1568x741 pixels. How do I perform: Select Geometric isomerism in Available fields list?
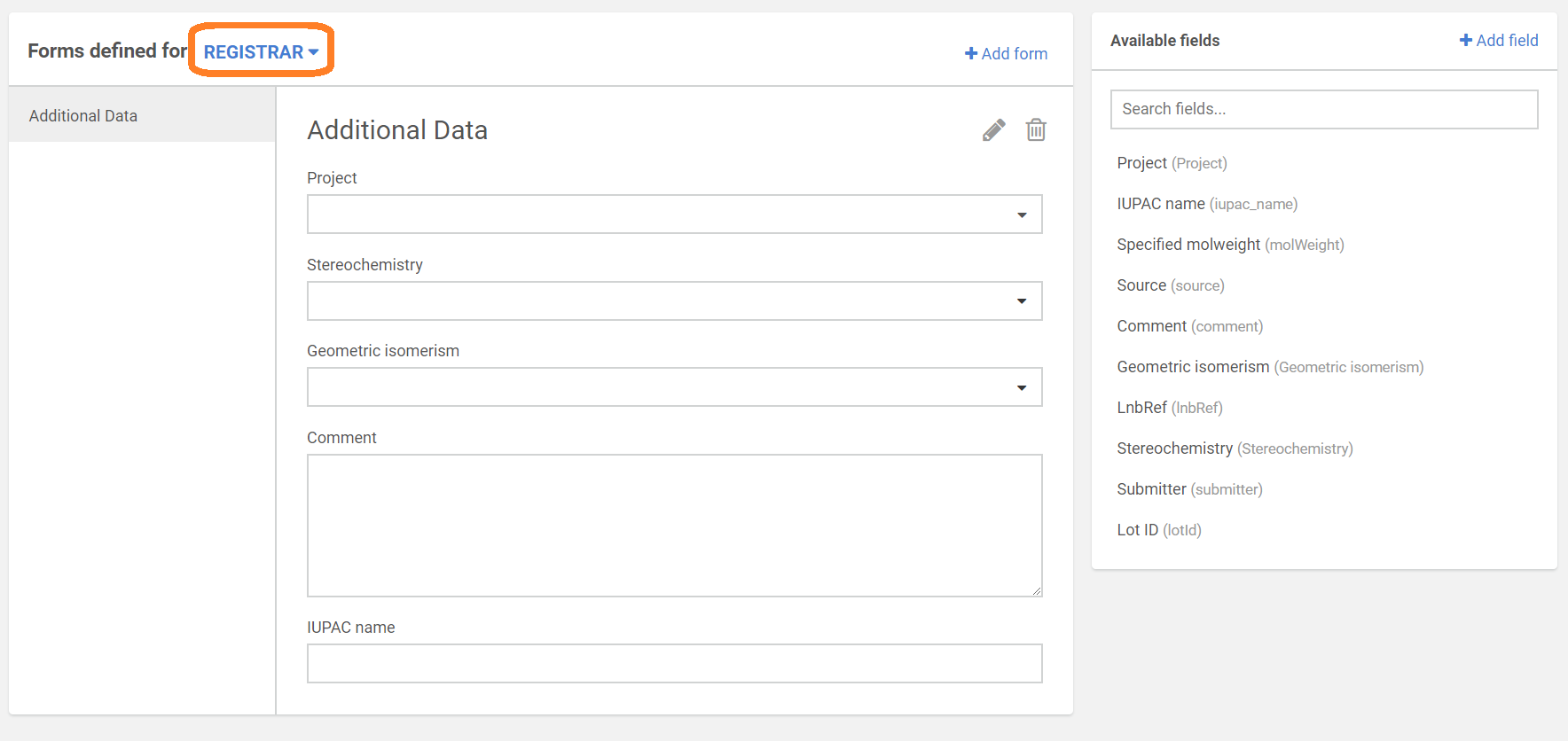click(x=1270, y=367)
